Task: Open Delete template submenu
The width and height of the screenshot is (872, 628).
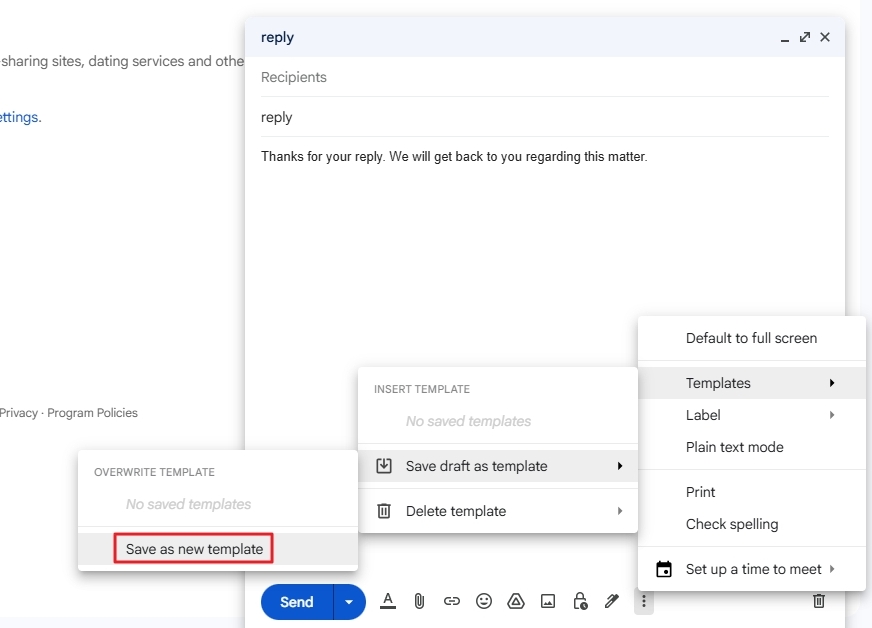Action: click(498, 511)
